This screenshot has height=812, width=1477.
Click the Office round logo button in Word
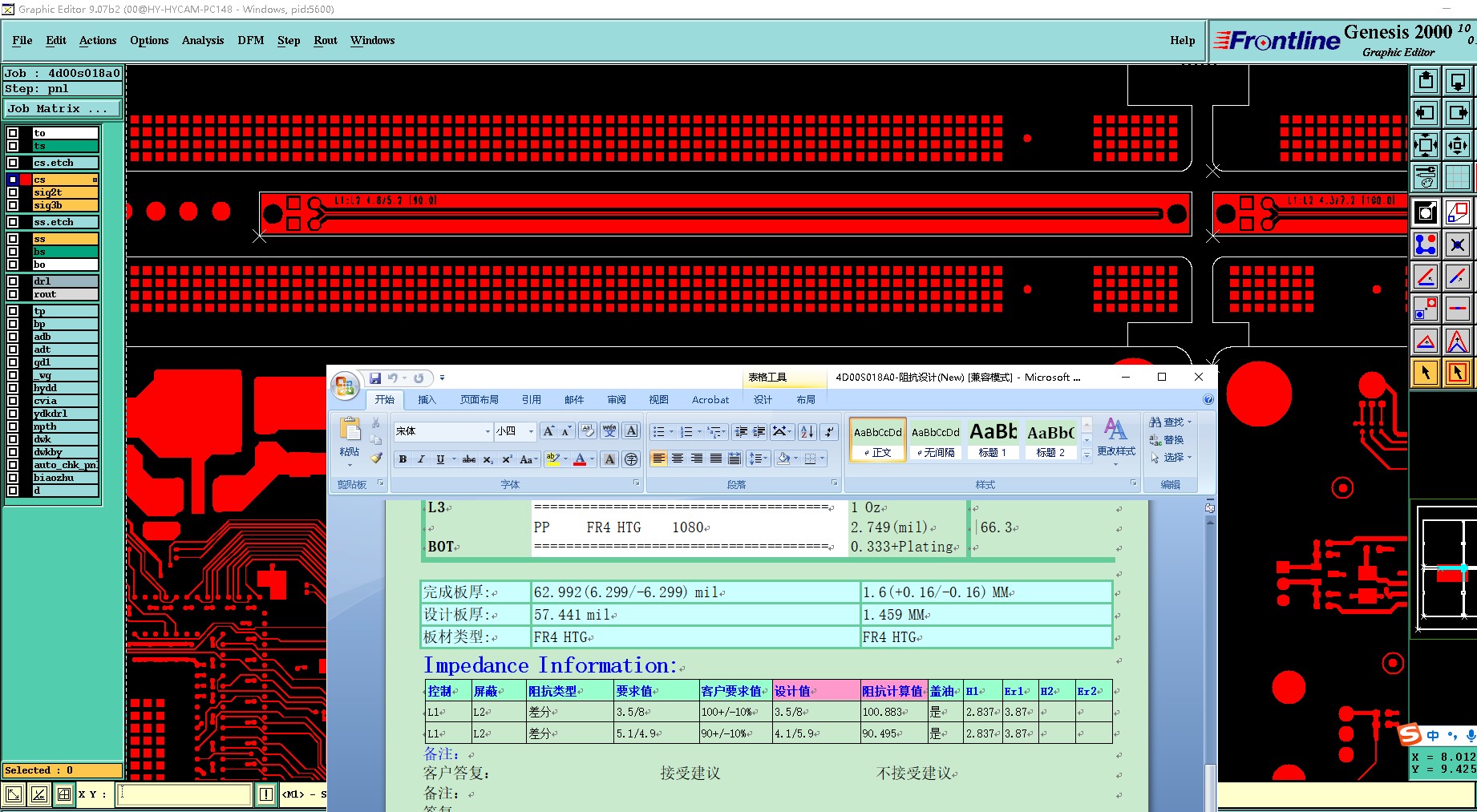pos(345,386)
